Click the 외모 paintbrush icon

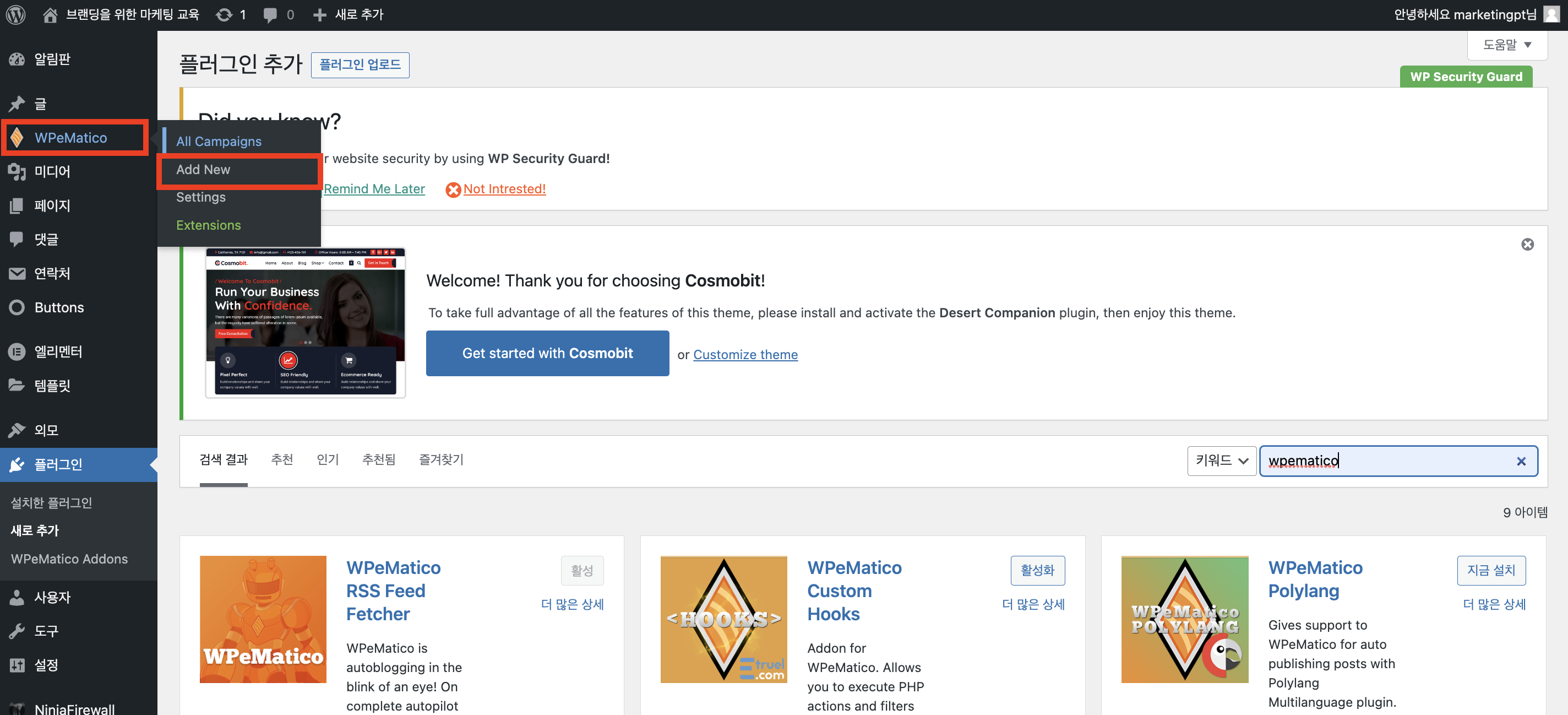(17, 430)
